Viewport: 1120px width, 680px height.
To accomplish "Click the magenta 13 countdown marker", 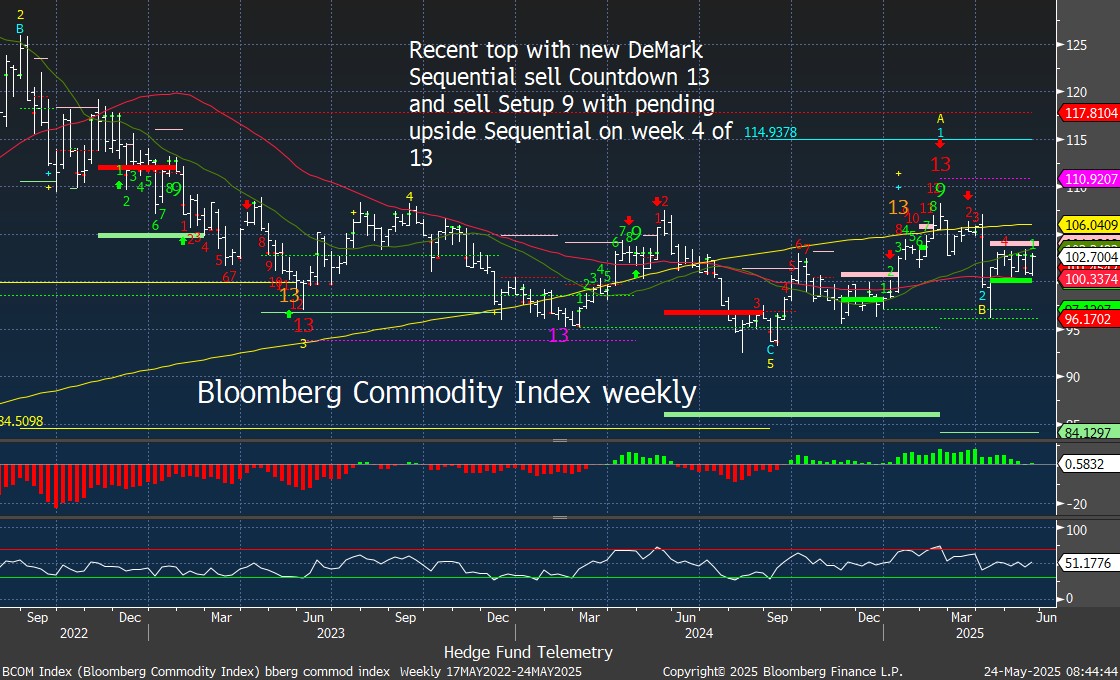I will [x=558, y=335].
